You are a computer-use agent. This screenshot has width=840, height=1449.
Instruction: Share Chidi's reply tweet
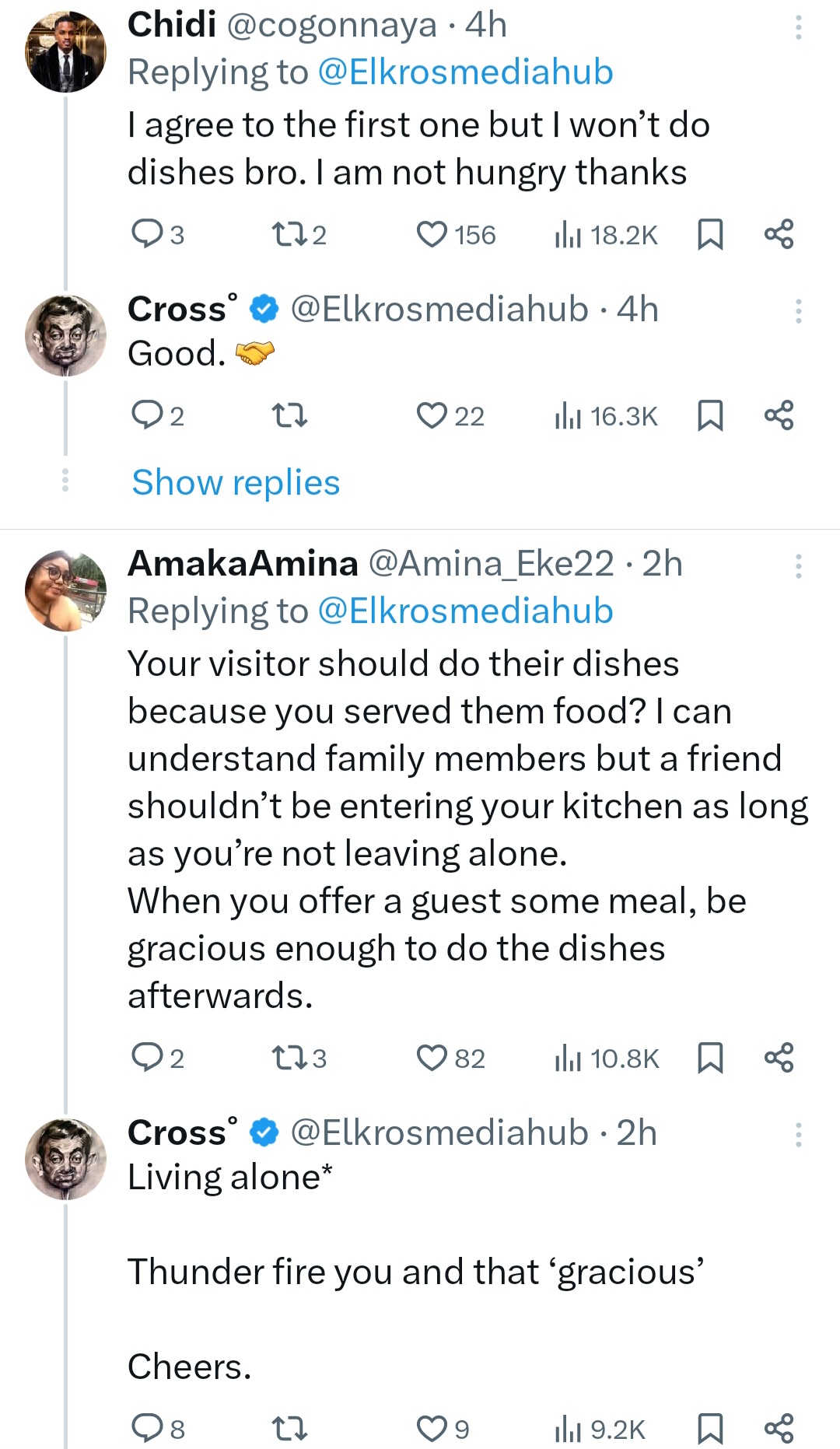click(779, 234)
